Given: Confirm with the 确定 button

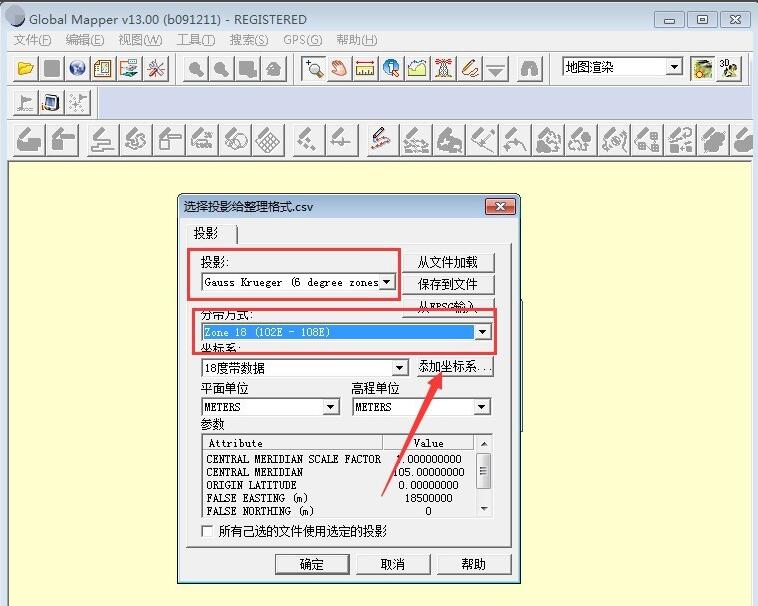Looking at the screenshot, I should [312, 564].
